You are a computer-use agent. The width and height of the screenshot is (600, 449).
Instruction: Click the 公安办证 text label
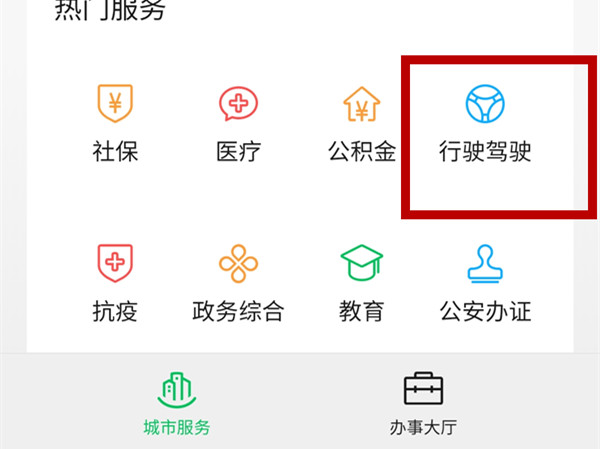click(x=485, y=311)
